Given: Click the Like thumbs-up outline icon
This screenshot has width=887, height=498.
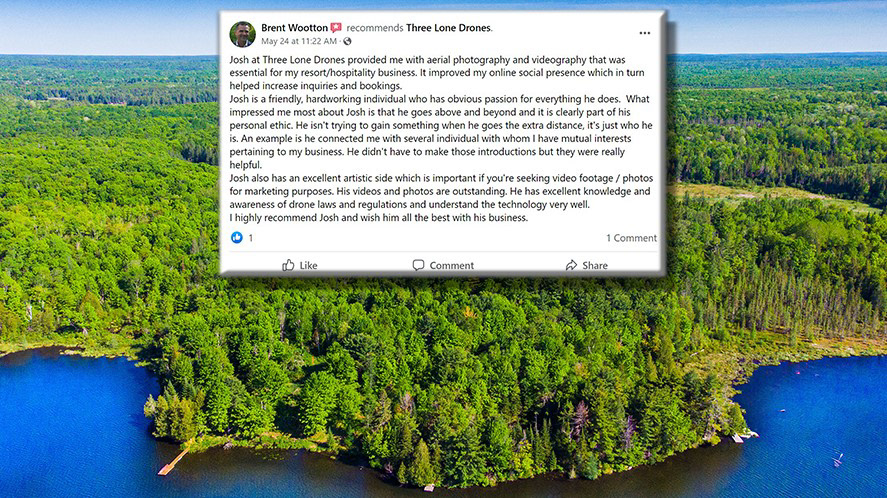Looking at the screenshot, I should [289, 265].
